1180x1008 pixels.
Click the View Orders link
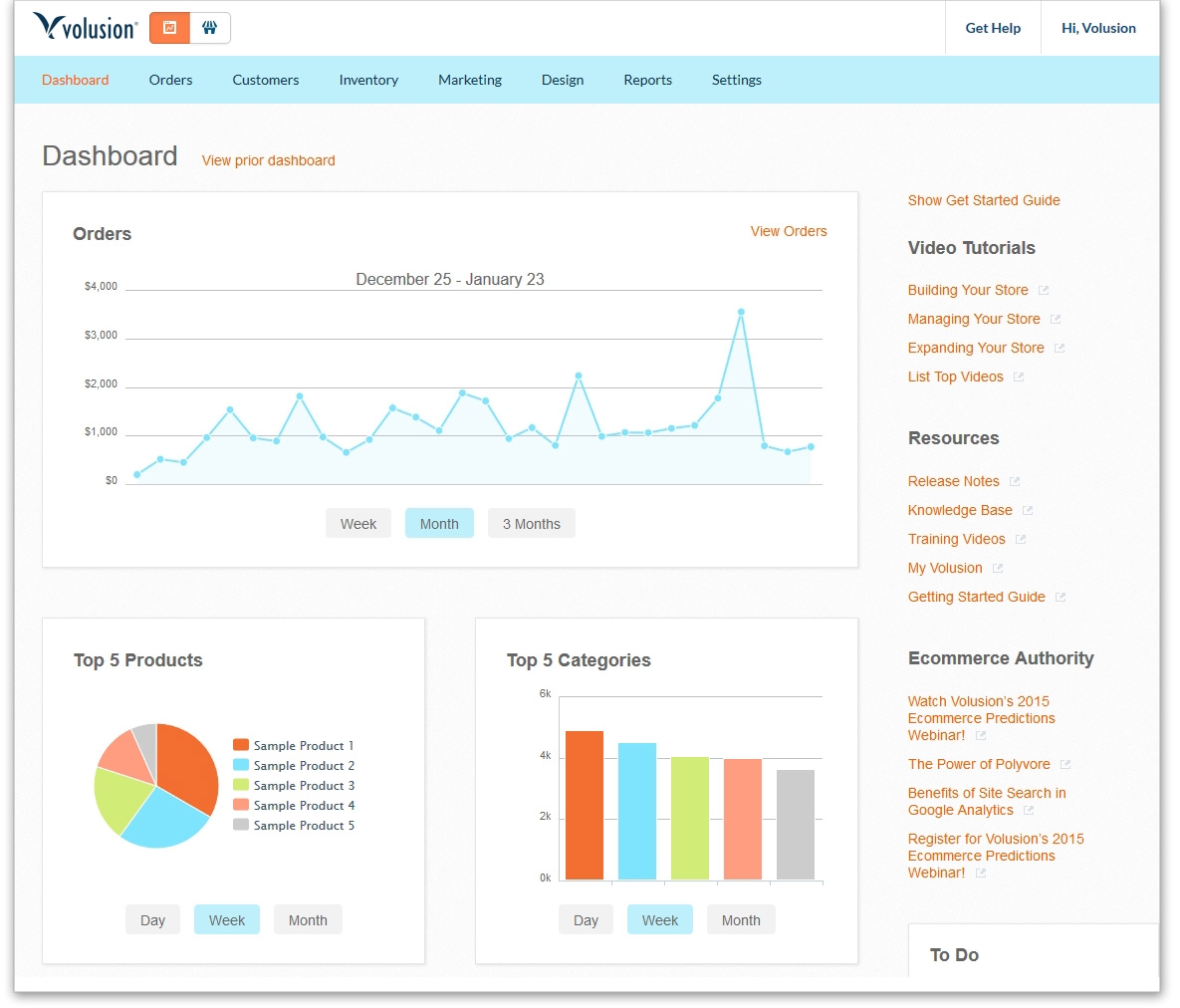[x=789, y=231]
